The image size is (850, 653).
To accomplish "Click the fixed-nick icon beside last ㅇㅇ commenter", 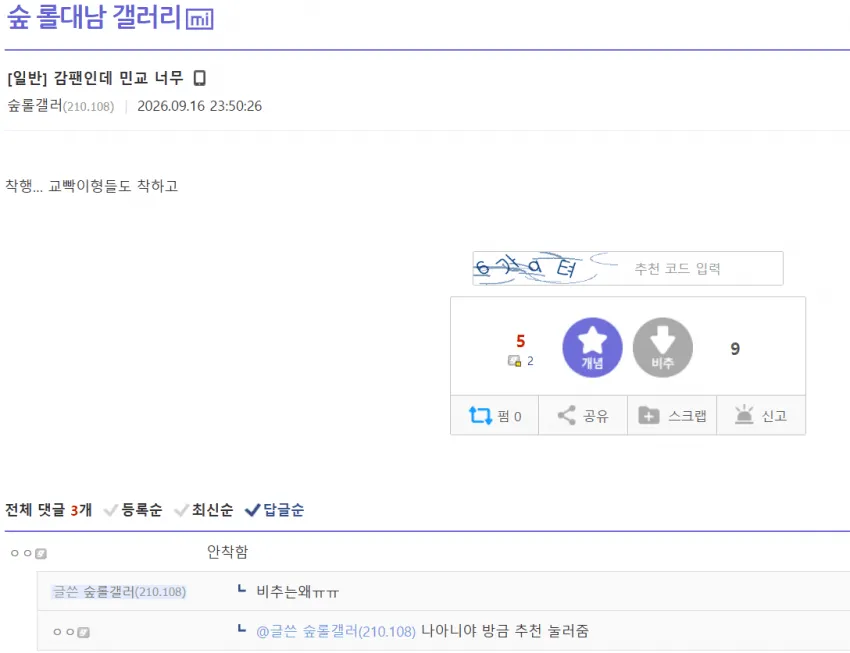I will (x=83, y=632).
